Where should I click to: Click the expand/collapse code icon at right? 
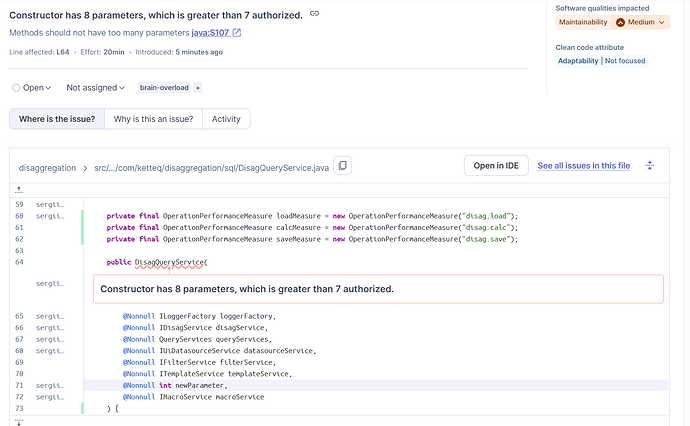[650, 166]
